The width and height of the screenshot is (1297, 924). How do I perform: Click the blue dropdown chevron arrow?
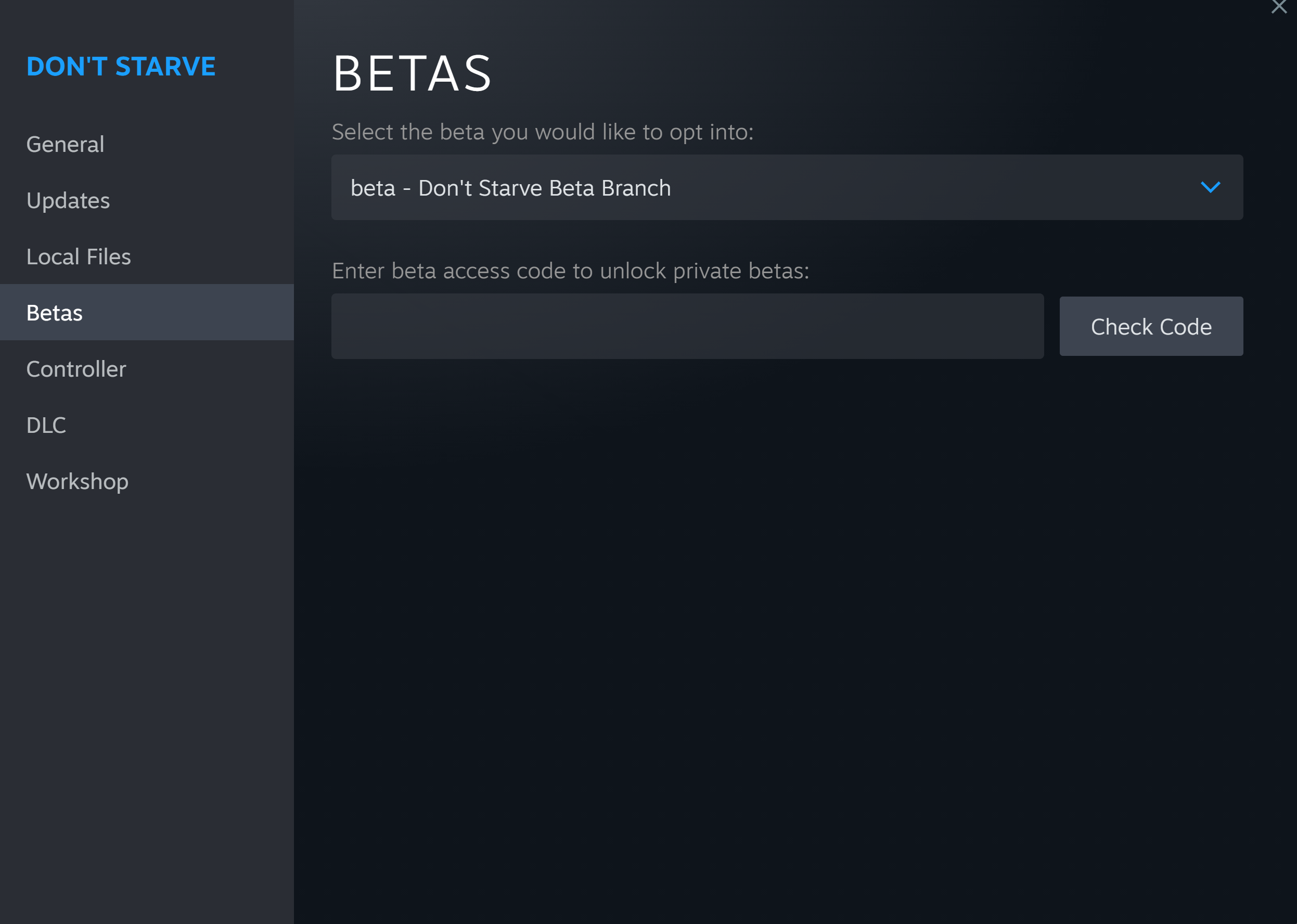pyautogui.click(x=1210, y=187)
